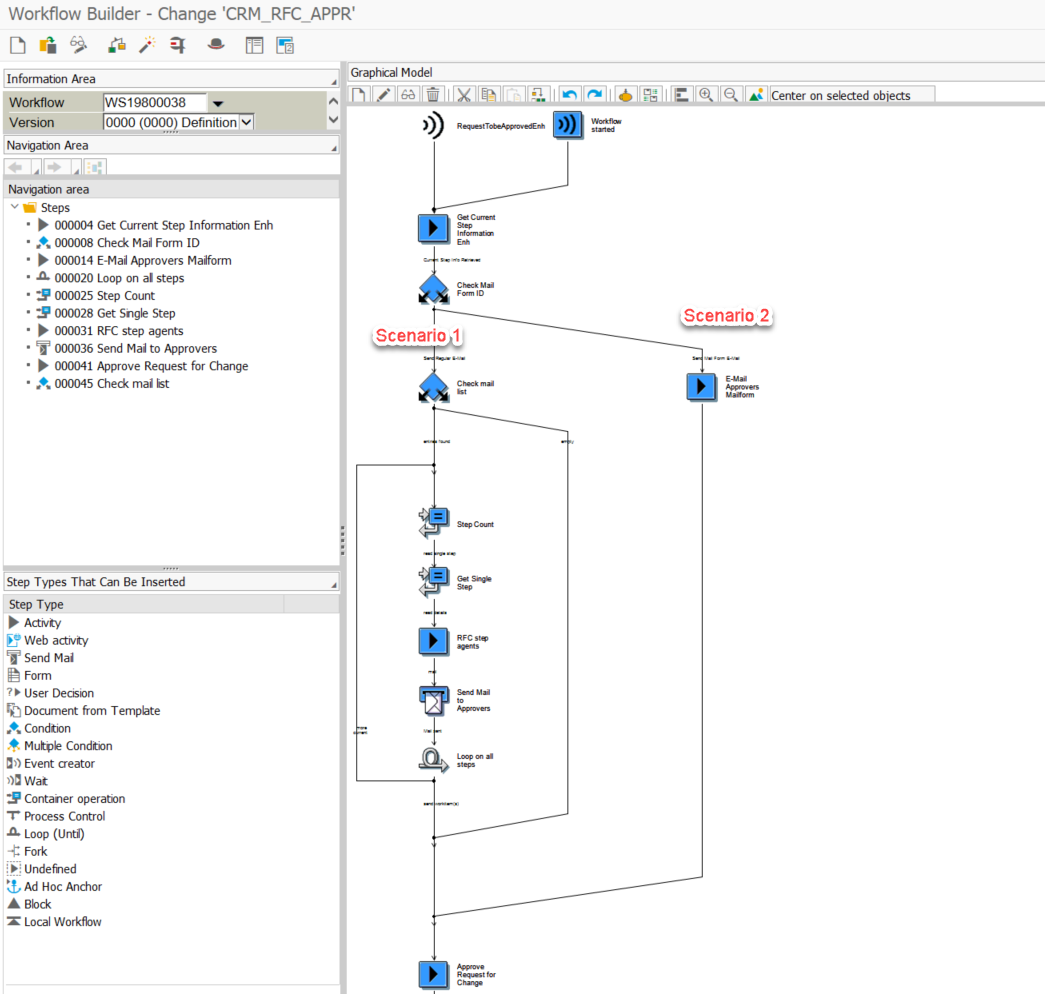
Task: Click the pencil Change step icon
Action: pos(383,95)
